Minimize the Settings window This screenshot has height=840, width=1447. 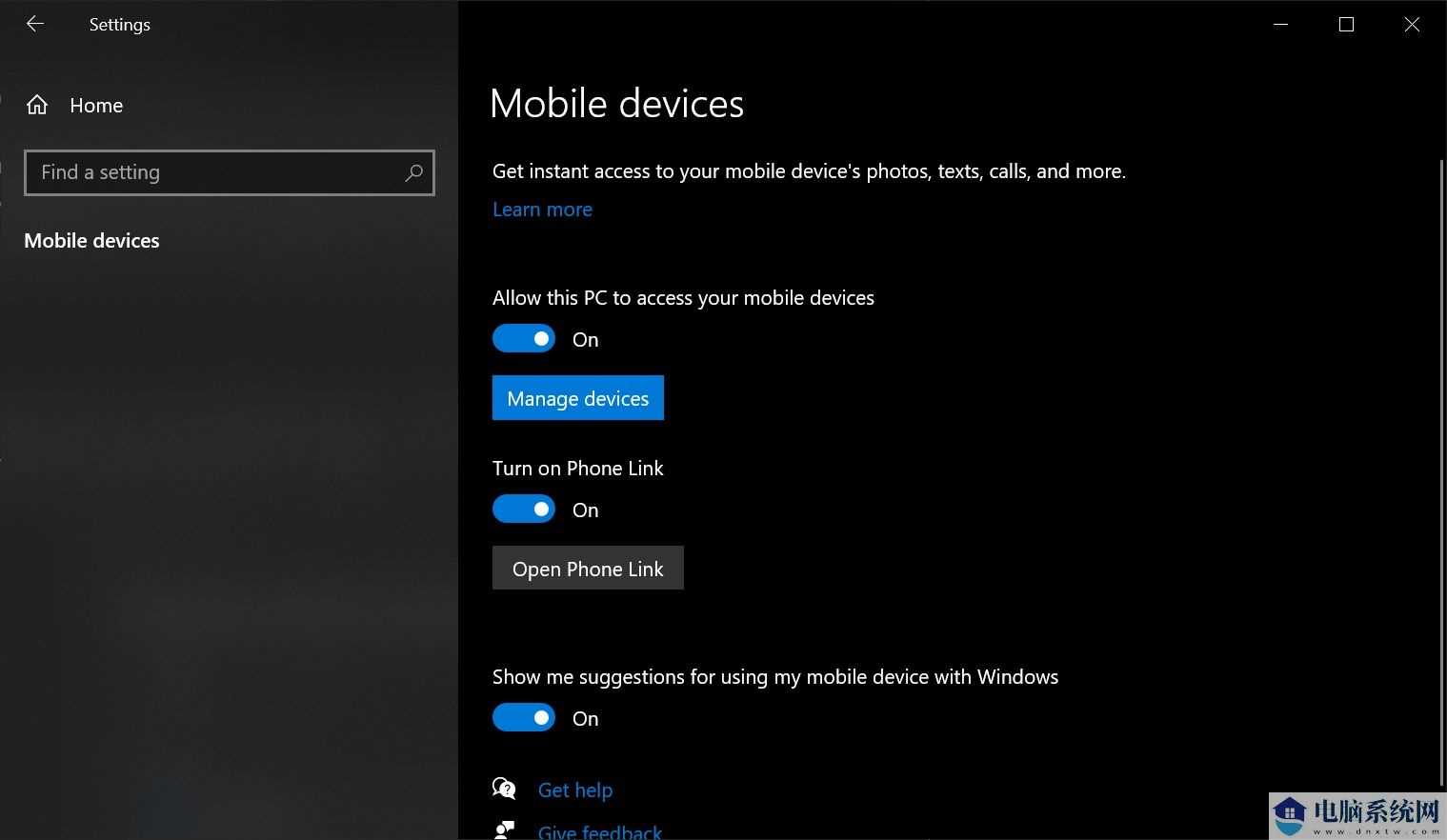tap(1280, 25)
